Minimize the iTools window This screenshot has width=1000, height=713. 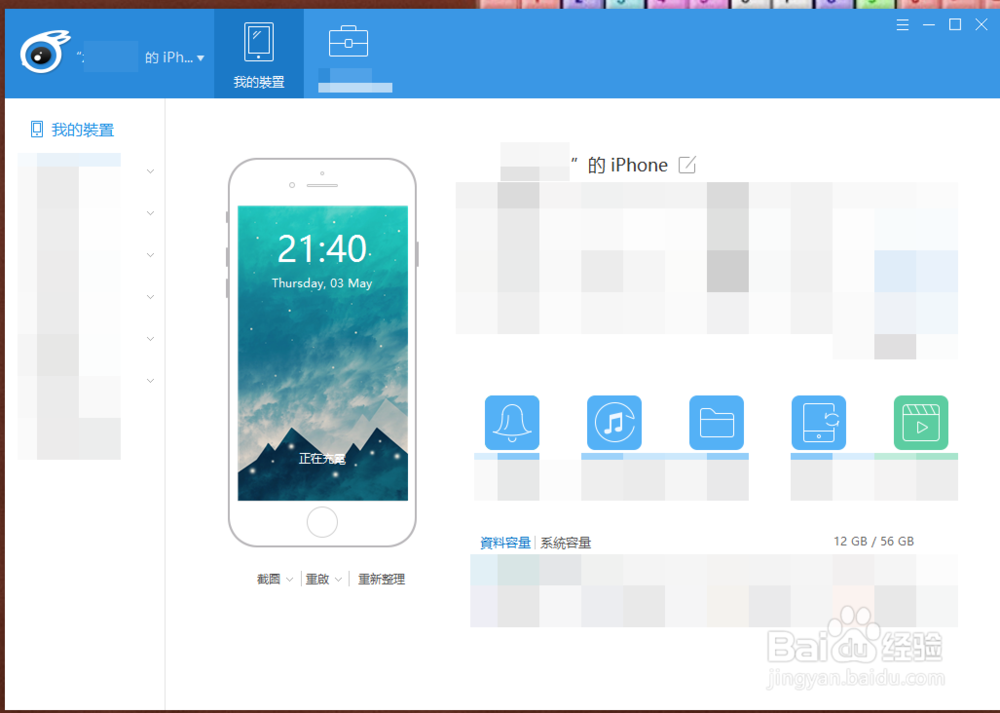pyautogui.click(x=929, y=25)
